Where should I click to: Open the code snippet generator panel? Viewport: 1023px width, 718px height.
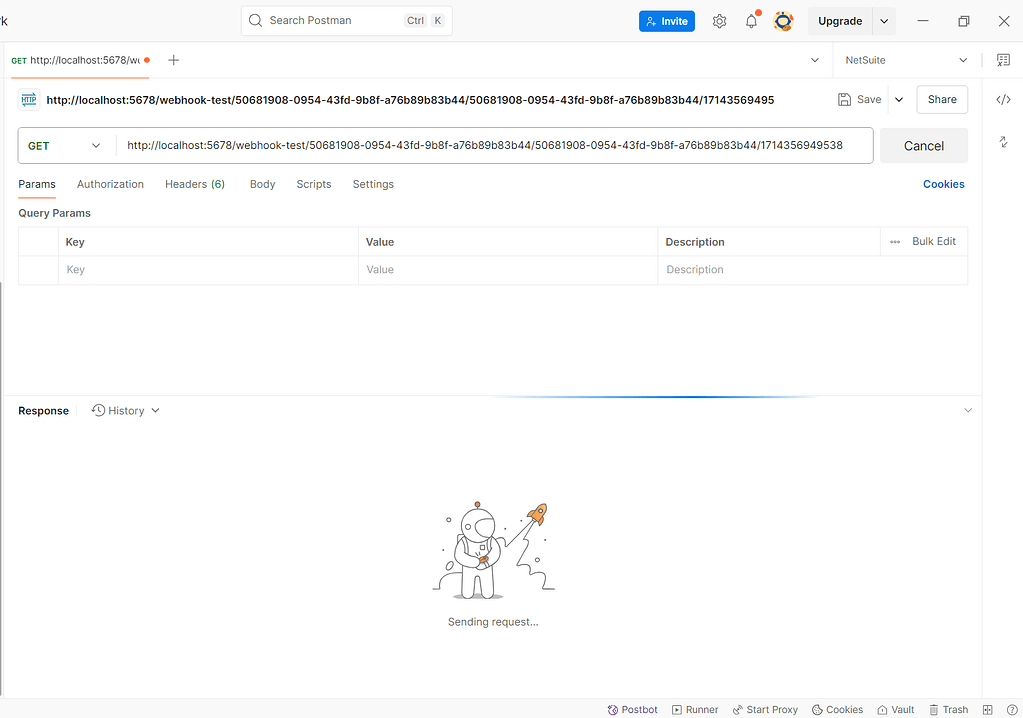point(1003,99)
